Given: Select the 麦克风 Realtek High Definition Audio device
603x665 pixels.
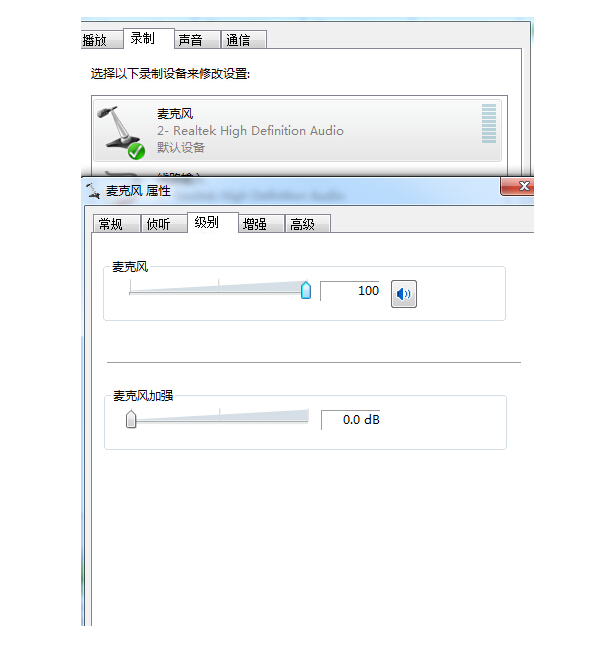Looking at the screenshot, I should pyautogui.click(x=297, y=130).
